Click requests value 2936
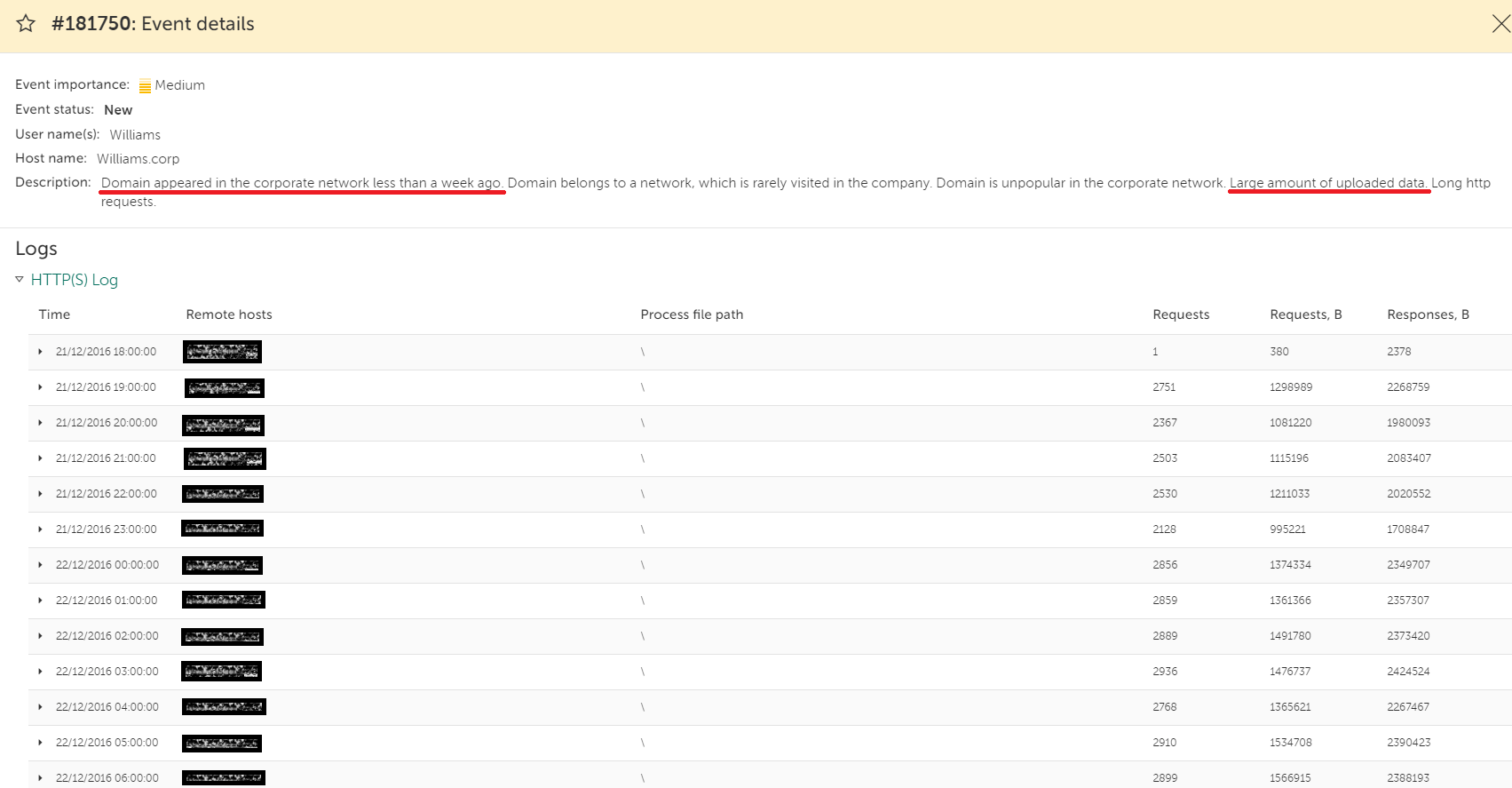This screenshot has height=788, width=1512. tap(1165, 672)
